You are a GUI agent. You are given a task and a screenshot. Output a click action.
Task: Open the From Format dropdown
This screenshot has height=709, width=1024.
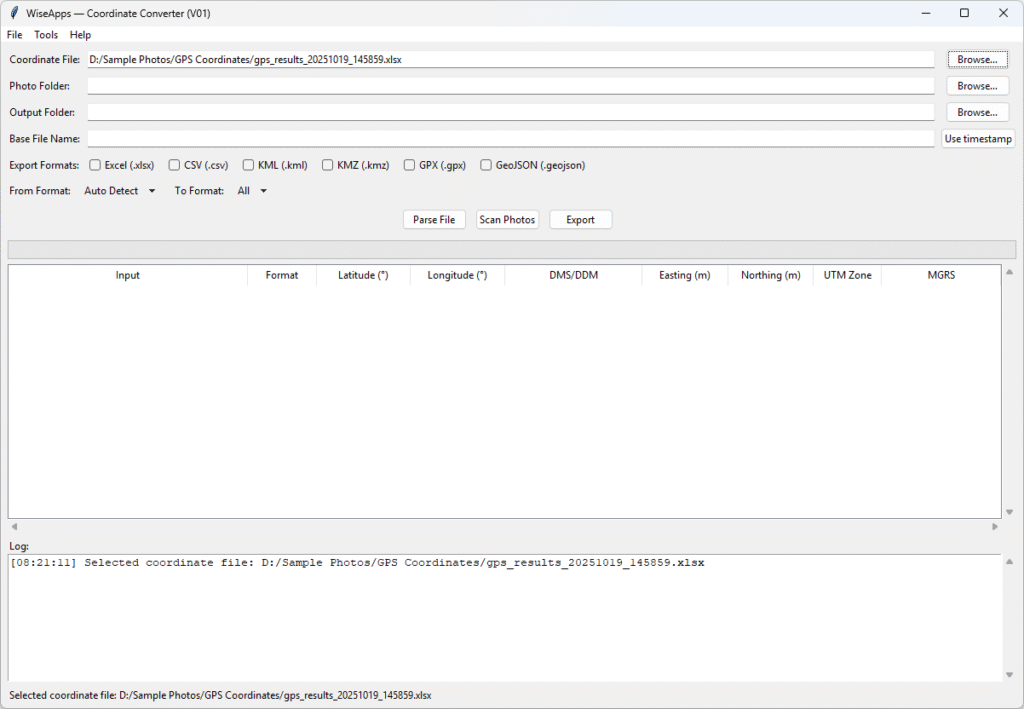point(118,191)
